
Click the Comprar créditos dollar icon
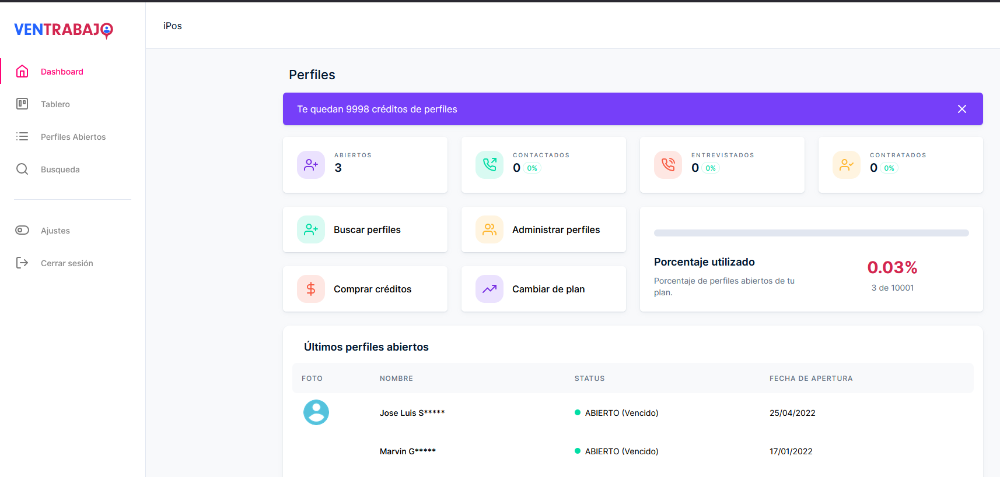point(311,289)
